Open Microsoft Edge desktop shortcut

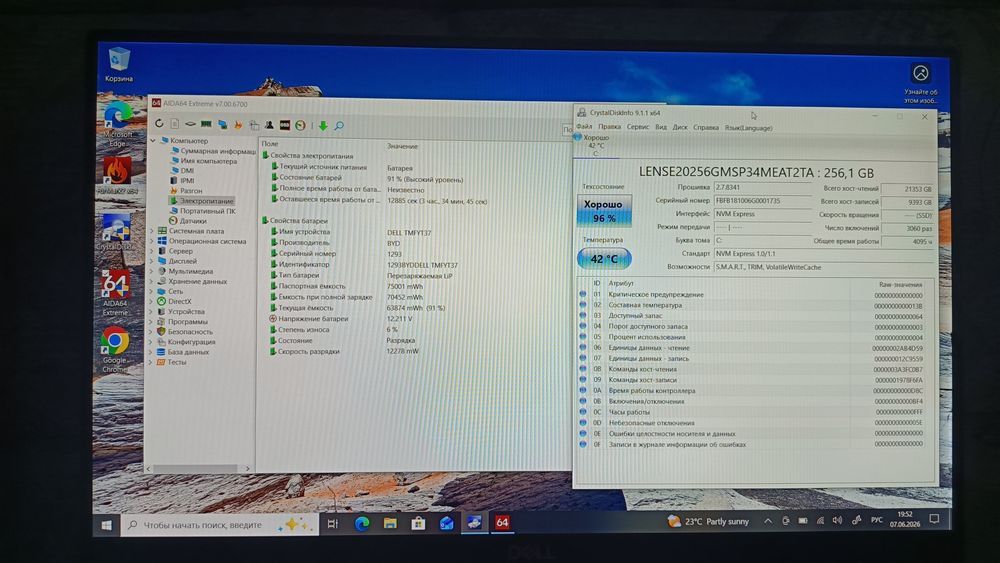117,124
